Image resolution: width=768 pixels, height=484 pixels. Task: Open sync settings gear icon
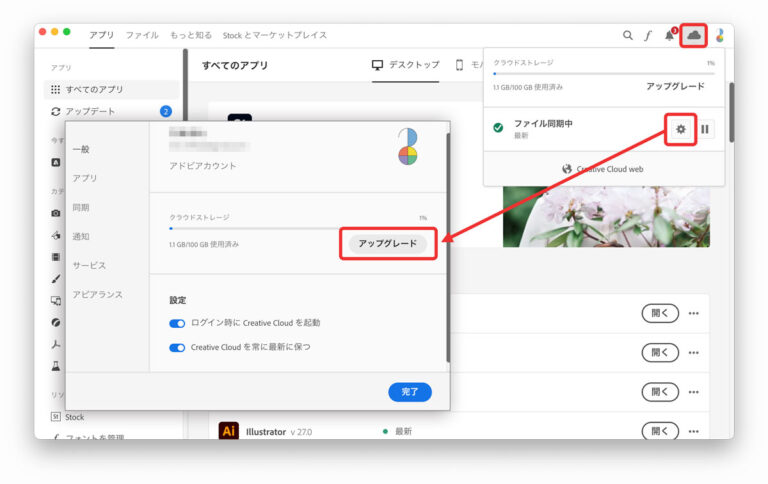coord(681,129)
